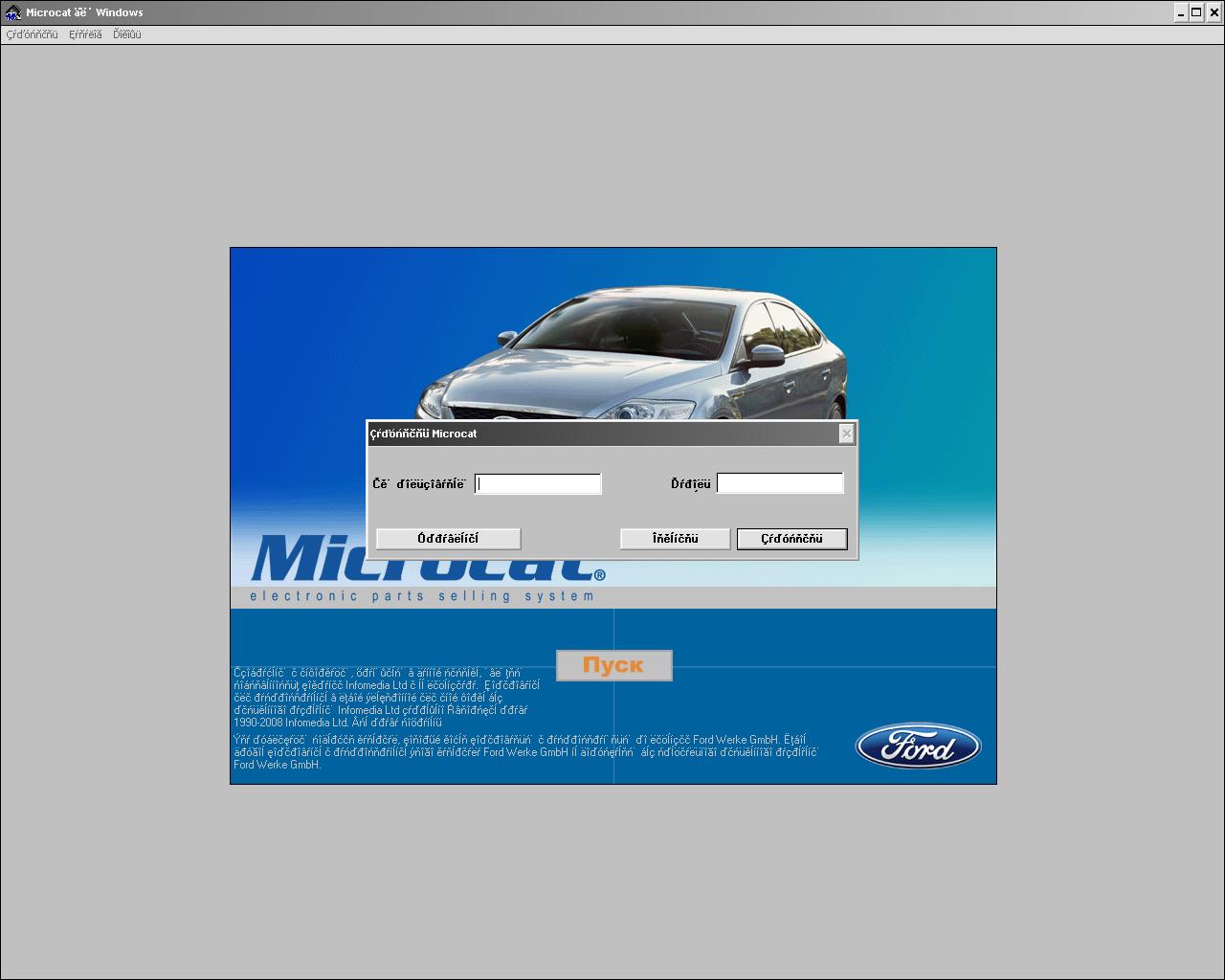Close the Microcat login dialog
This screenshot has width=1225, height=980.
click(846, 434)
